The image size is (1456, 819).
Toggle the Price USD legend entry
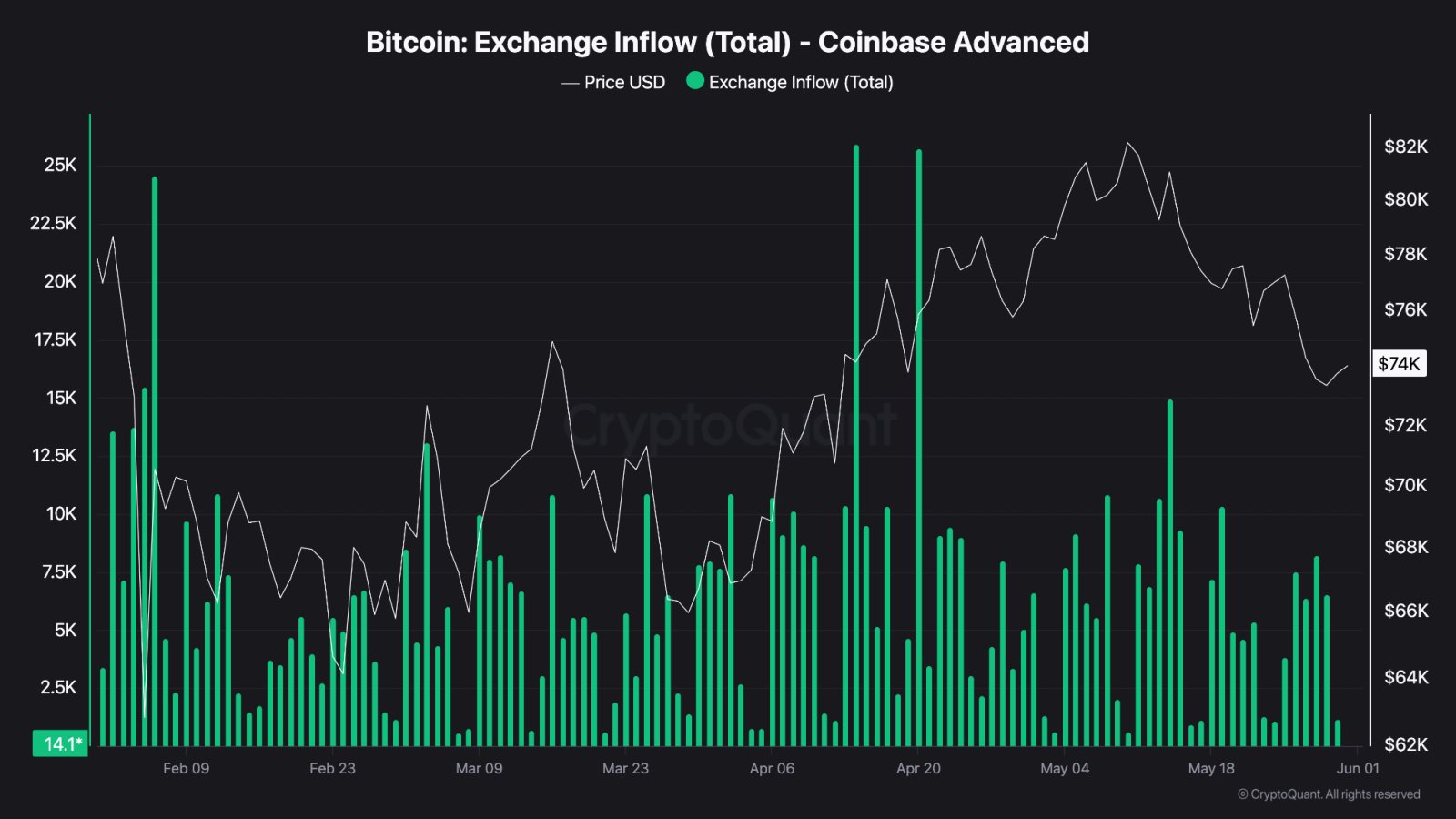click(613, 82)
